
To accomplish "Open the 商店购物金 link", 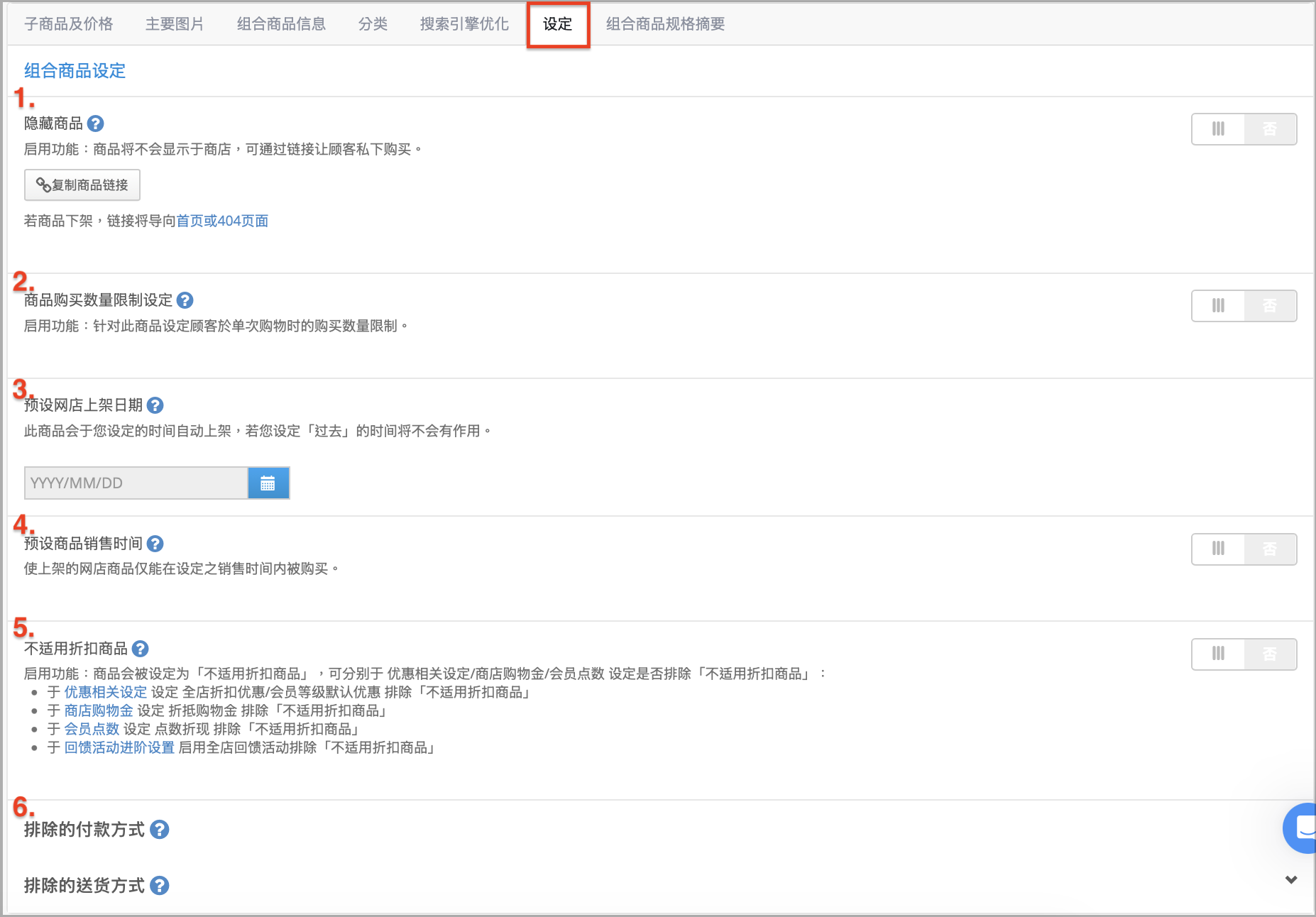I will pyautogui.click(x=99, y=711).
